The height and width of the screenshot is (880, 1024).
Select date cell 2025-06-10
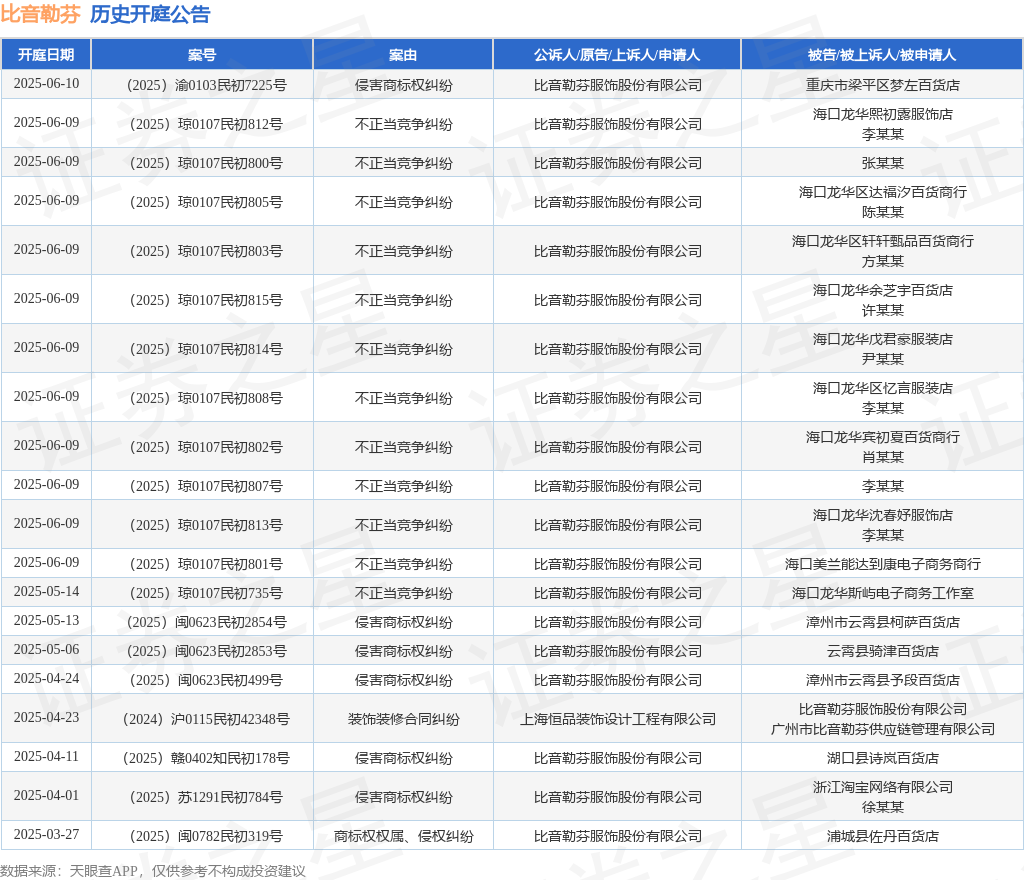point(46,84)
